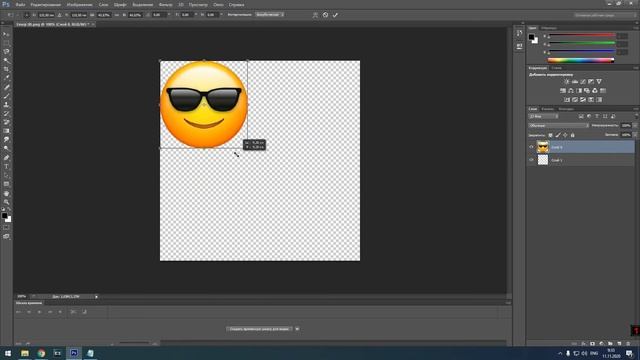Add a Levels adjustment
Image resolution: width=640 pixels, height=360 pixels.
pyautogui.click(x=575, y=82)
